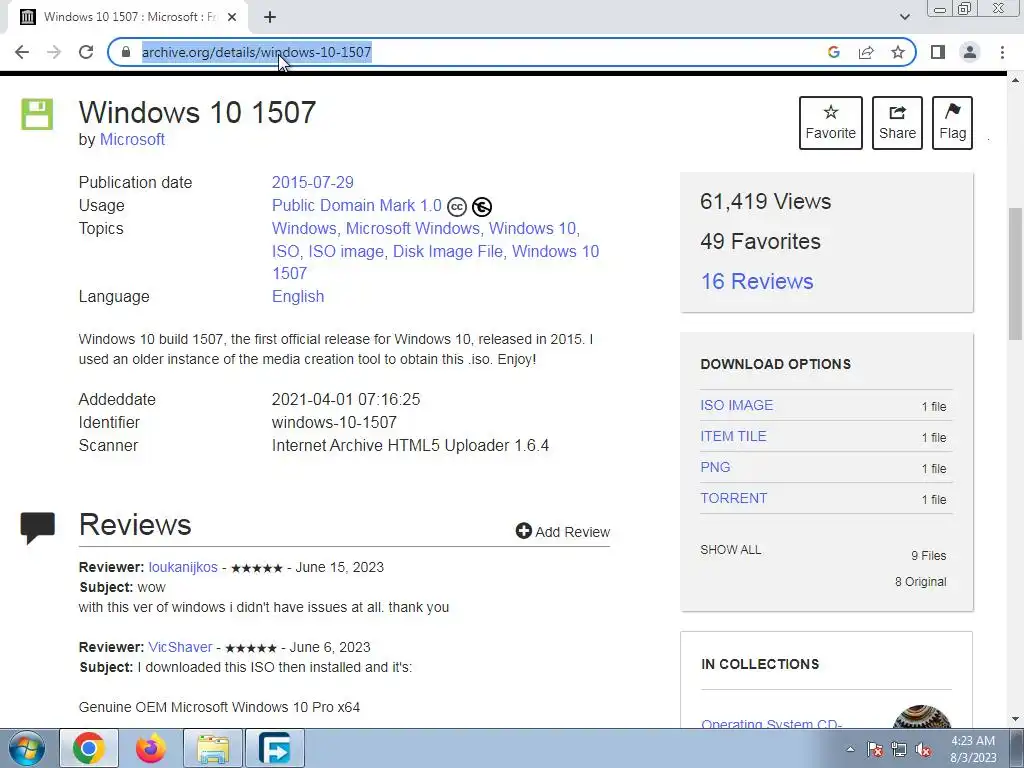Click the Reviews speech bubble icon
This screenshot has height=768, width=1024.
click(37, 528)
